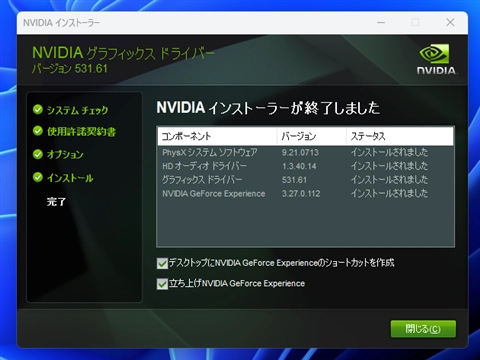The height and width of the screenshot is (360, 480).
Task: Click green checkmark beside オプション
Action: coord(38,154)
